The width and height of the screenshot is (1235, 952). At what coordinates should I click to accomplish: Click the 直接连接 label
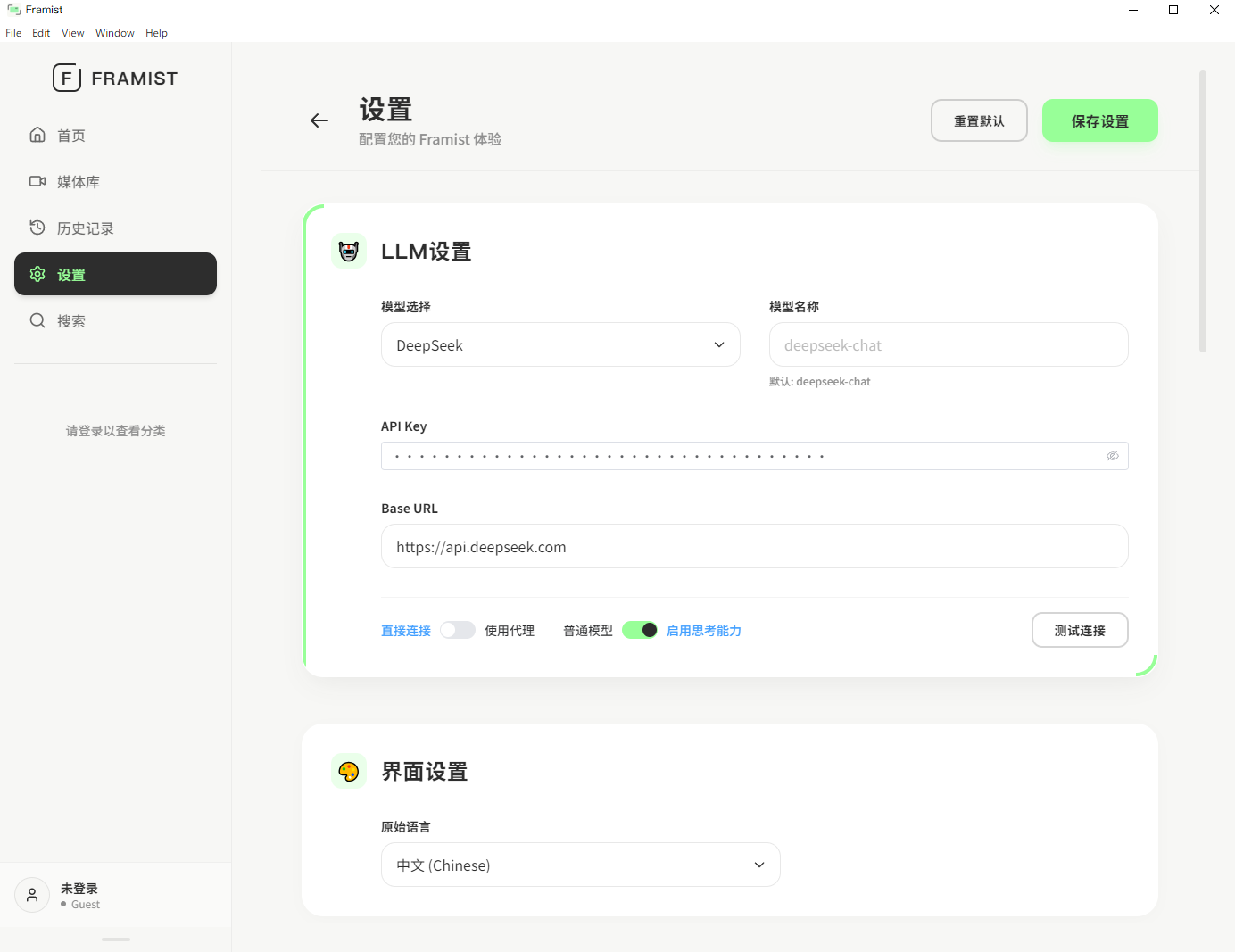click(x=406, y=631)
